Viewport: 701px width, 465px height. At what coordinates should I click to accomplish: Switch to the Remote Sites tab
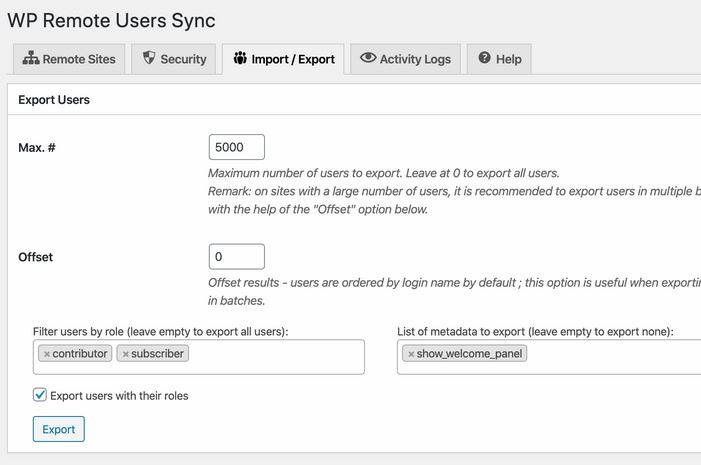click(x=69, y=59)
